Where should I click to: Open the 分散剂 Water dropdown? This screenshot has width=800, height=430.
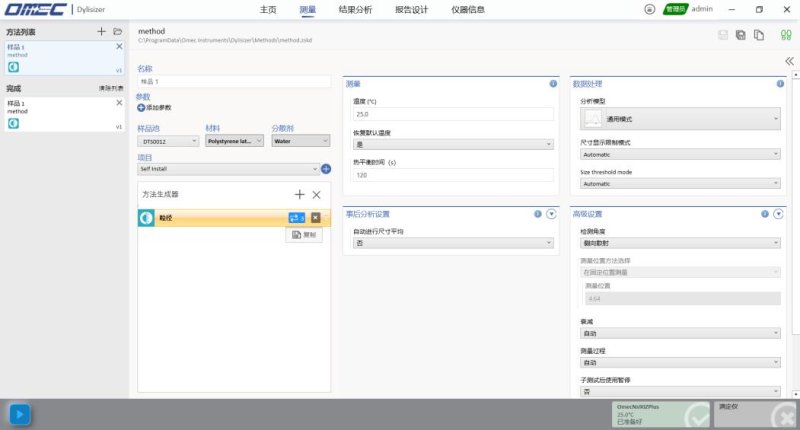(x=296, y=141)
